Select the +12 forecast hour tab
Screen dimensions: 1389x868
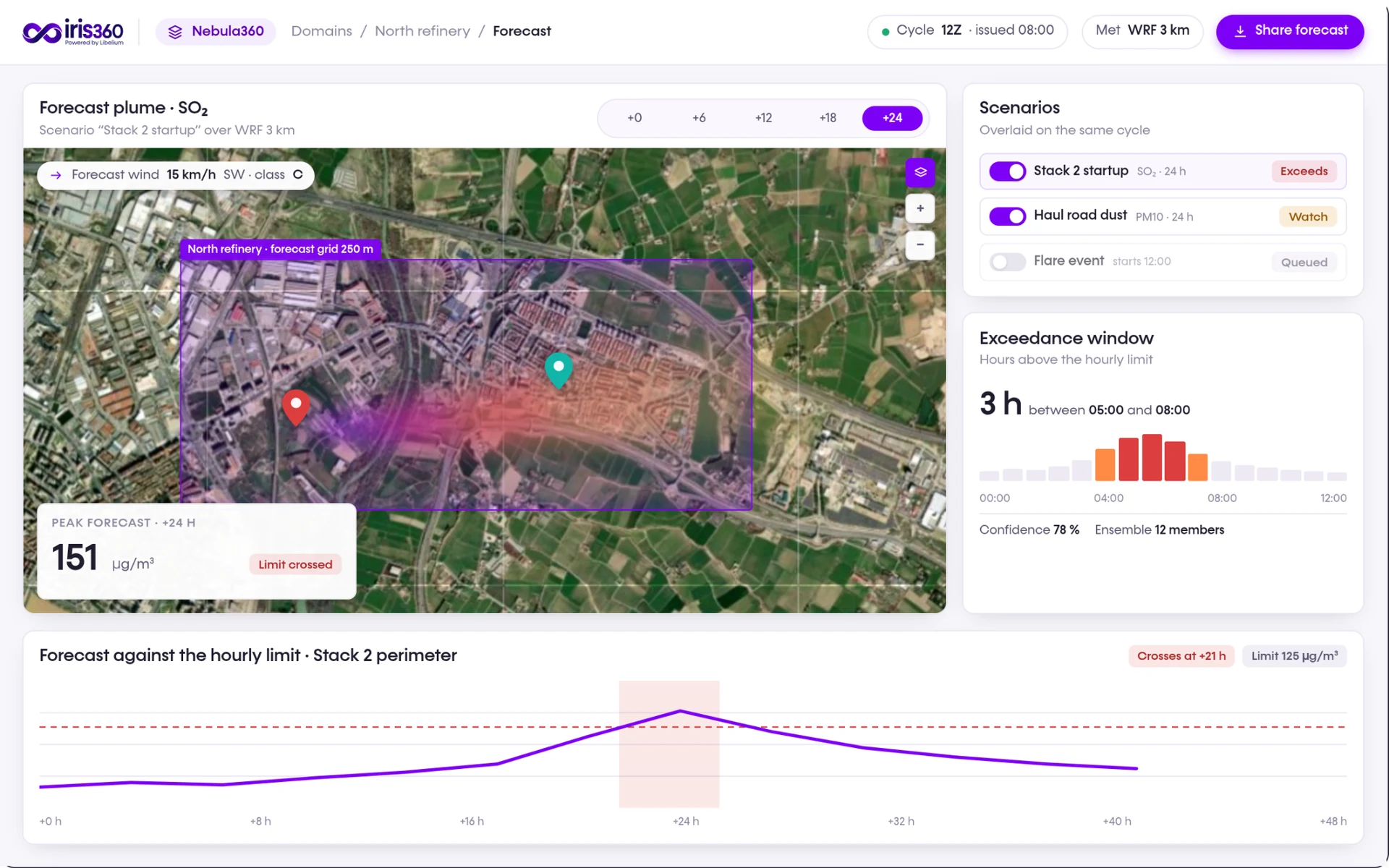[763, 118]
